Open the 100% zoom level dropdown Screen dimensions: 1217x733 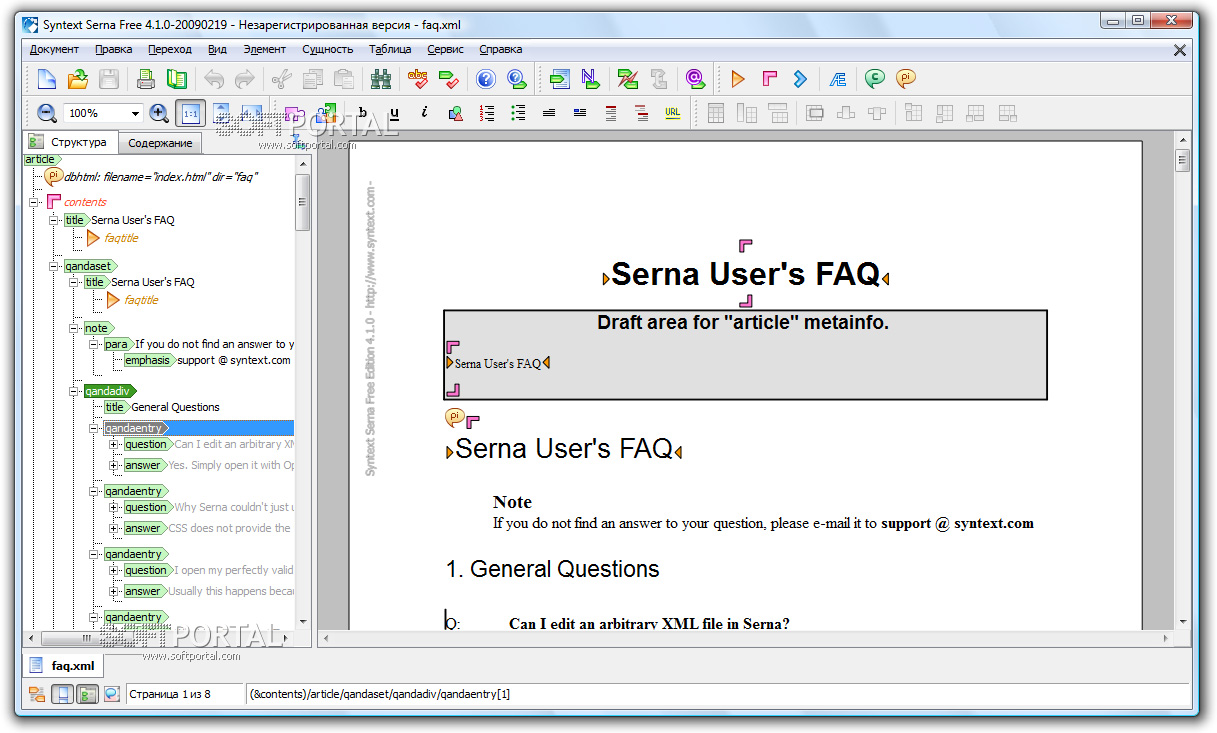pos(135,113)
